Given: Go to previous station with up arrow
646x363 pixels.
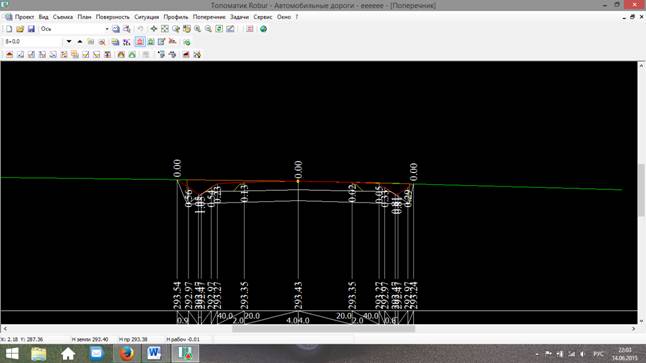Looking at the screenshot, I should (x=80, y=42).
